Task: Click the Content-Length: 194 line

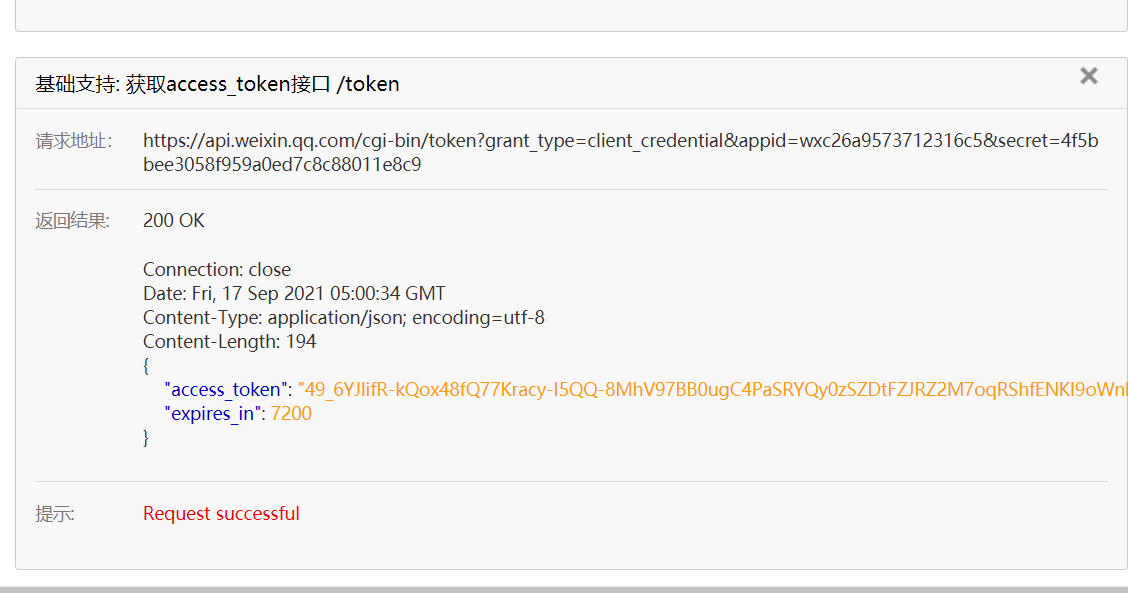Action: click(229, 341)
